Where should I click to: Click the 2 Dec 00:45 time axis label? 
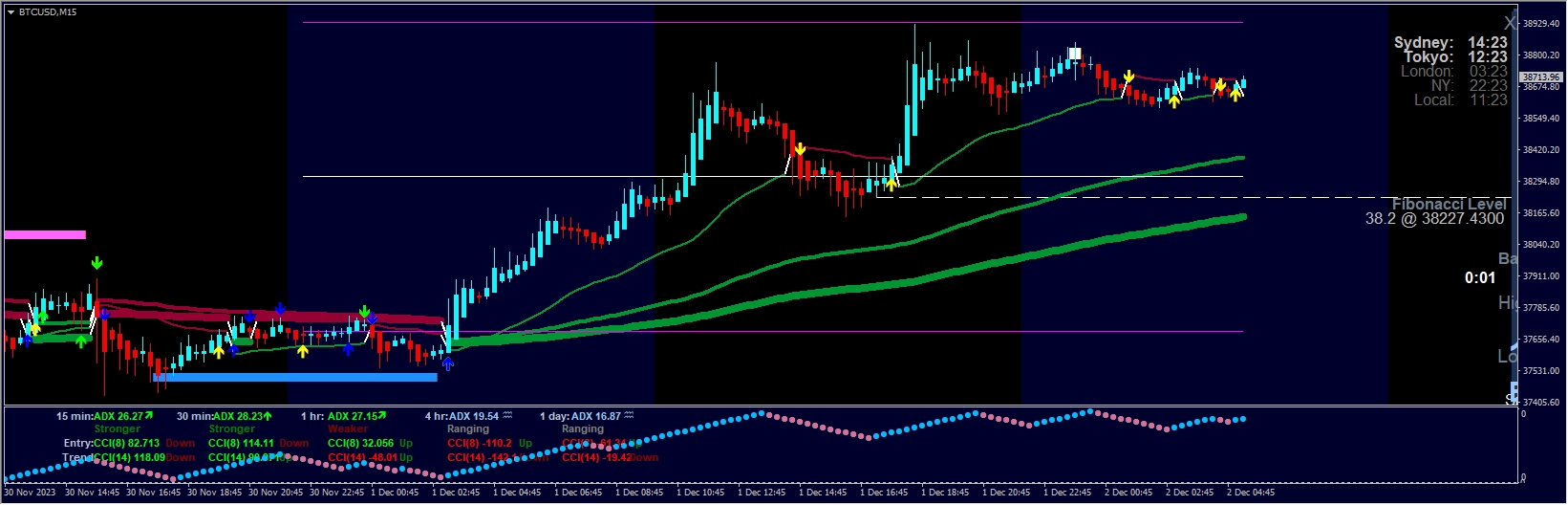1128,493
